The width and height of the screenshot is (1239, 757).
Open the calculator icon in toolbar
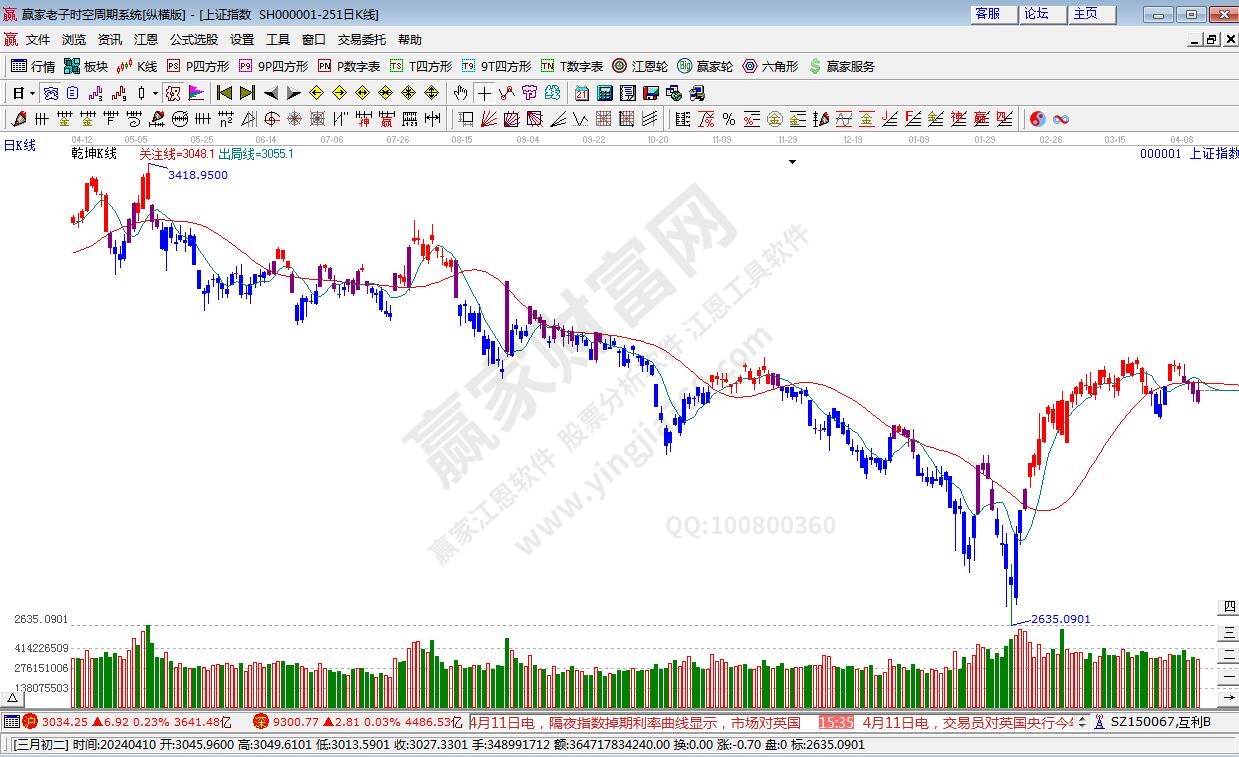(x=605, y=93)
